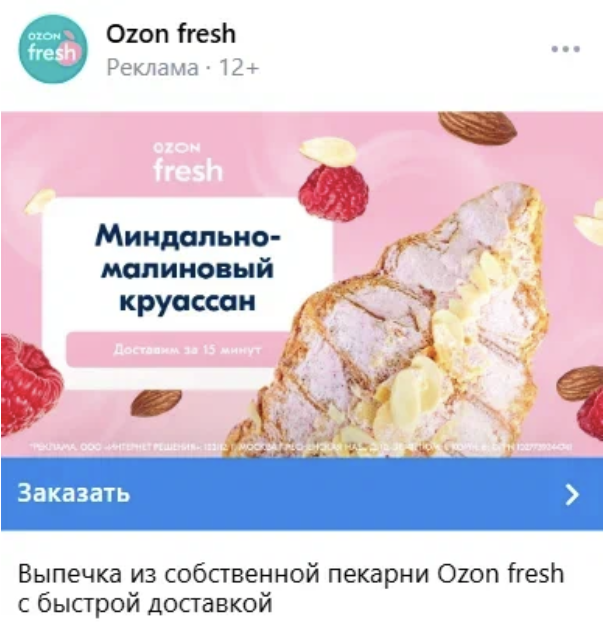
Task: Click the almond below the white text card
Action: pyautogui.click(x=156, y=403)
